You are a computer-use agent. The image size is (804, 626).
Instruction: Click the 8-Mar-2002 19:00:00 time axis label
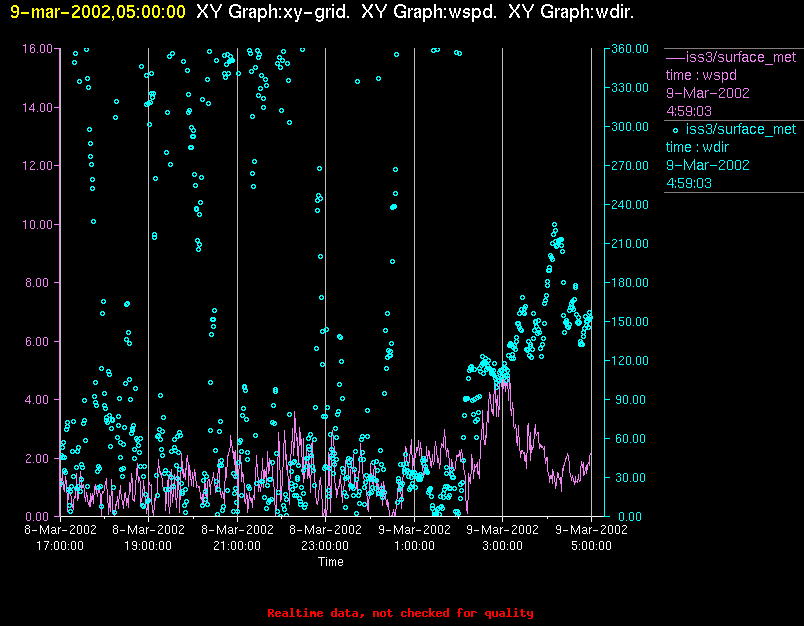[x=148, y=537]
